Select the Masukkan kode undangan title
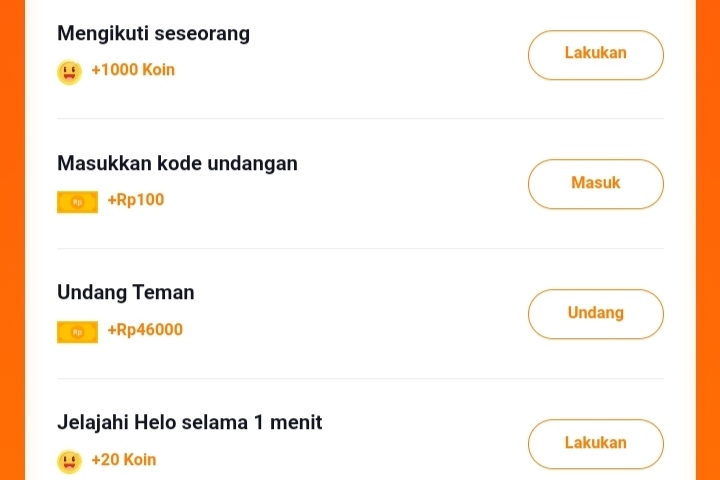 tap(177, 163)
